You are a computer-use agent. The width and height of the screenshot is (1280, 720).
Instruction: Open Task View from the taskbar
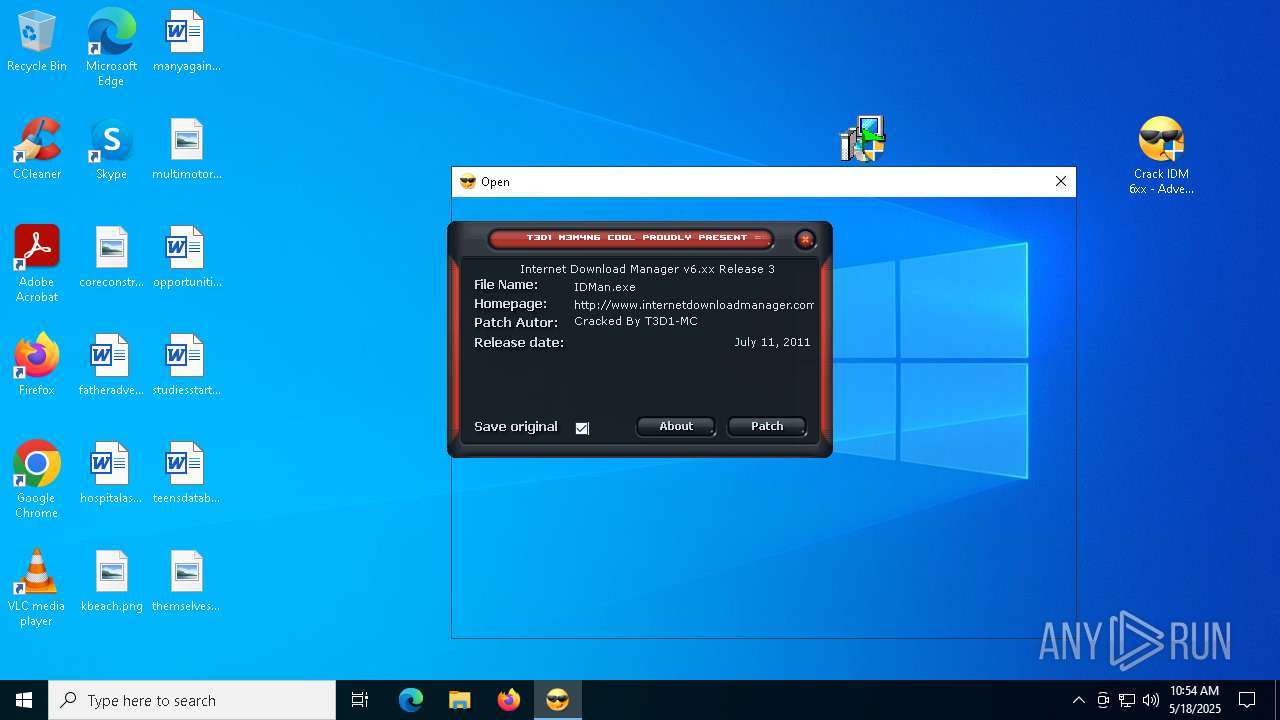(x=360, y=700)
